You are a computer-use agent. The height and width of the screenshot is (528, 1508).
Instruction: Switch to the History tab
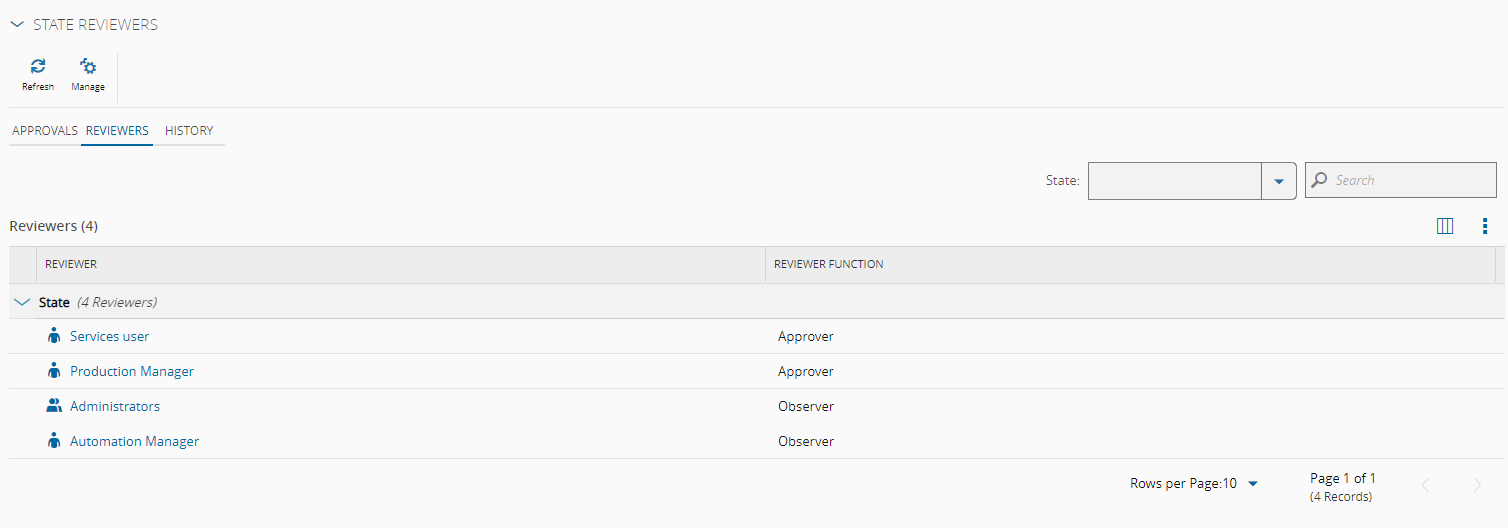point(189,131)
